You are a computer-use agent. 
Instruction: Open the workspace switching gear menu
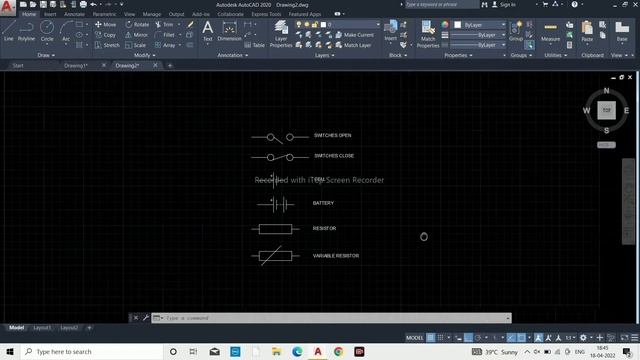tap(584, 338)
